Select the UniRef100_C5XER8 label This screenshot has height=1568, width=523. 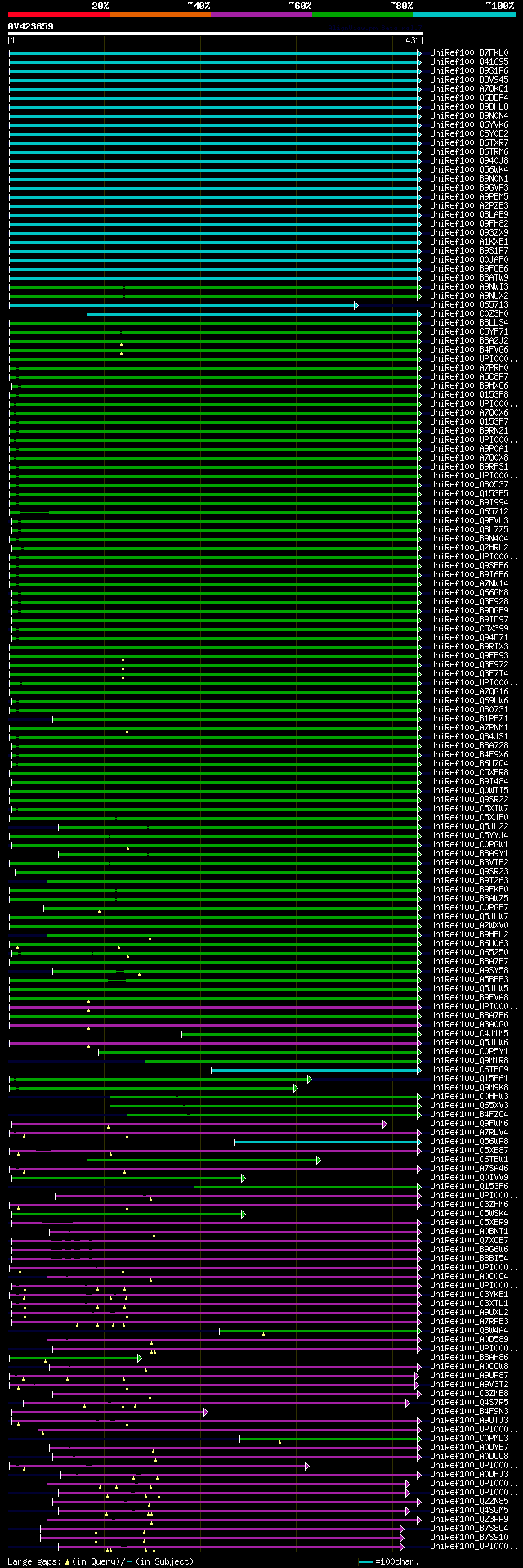(x=470, y=772)
